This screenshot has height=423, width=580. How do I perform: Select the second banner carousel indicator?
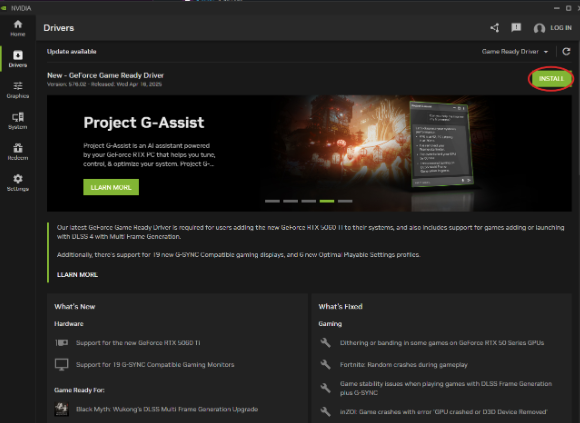(290, 201)
